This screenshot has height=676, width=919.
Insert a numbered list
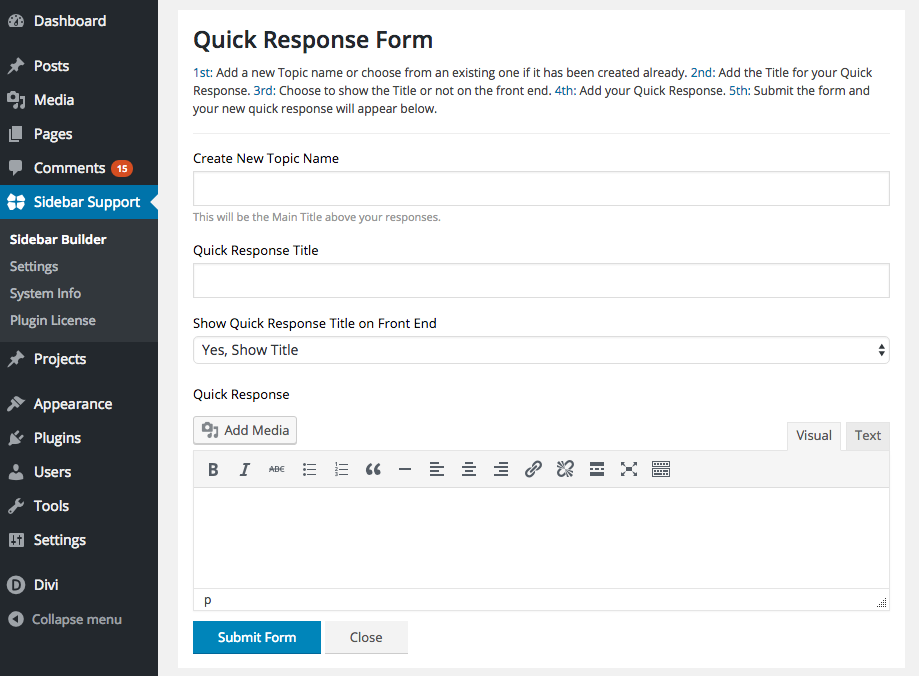click(x=341, y=469)
